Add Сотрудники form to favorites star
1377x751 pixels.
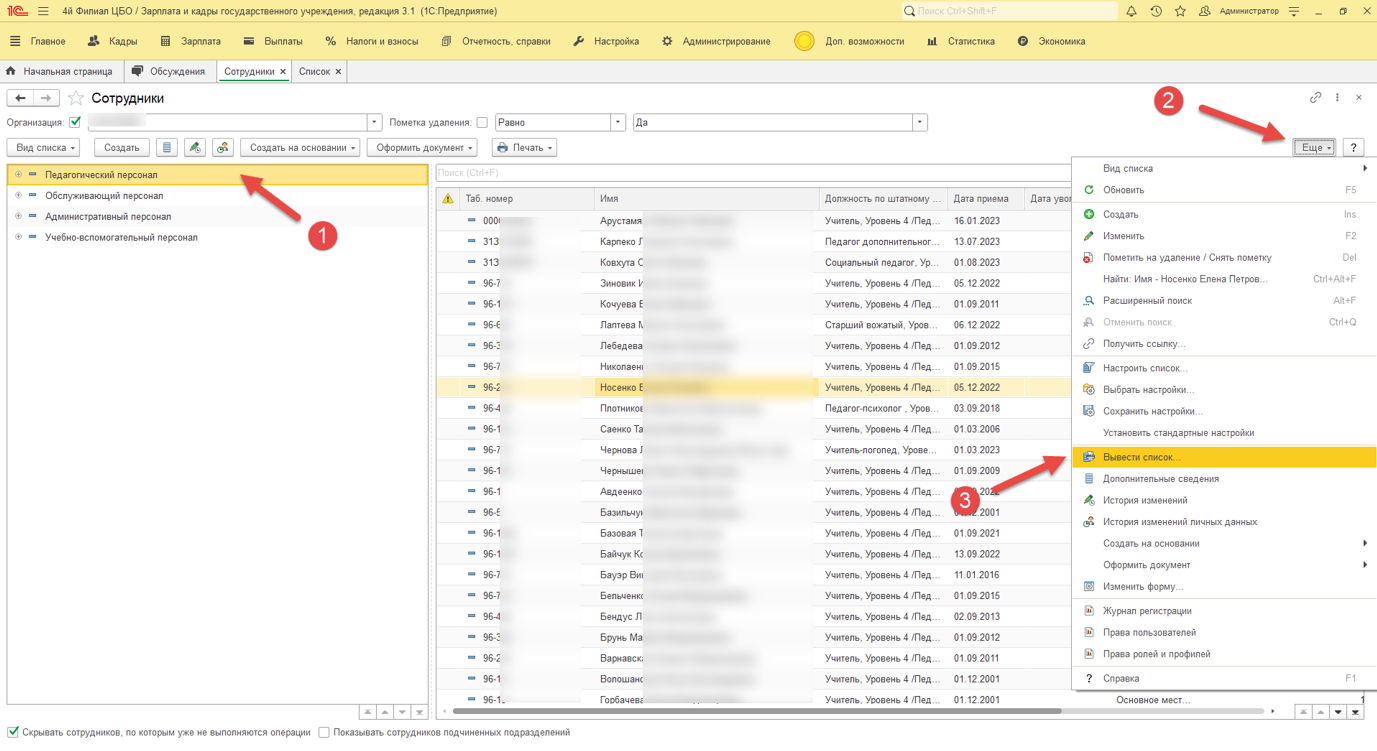point(76,98)
